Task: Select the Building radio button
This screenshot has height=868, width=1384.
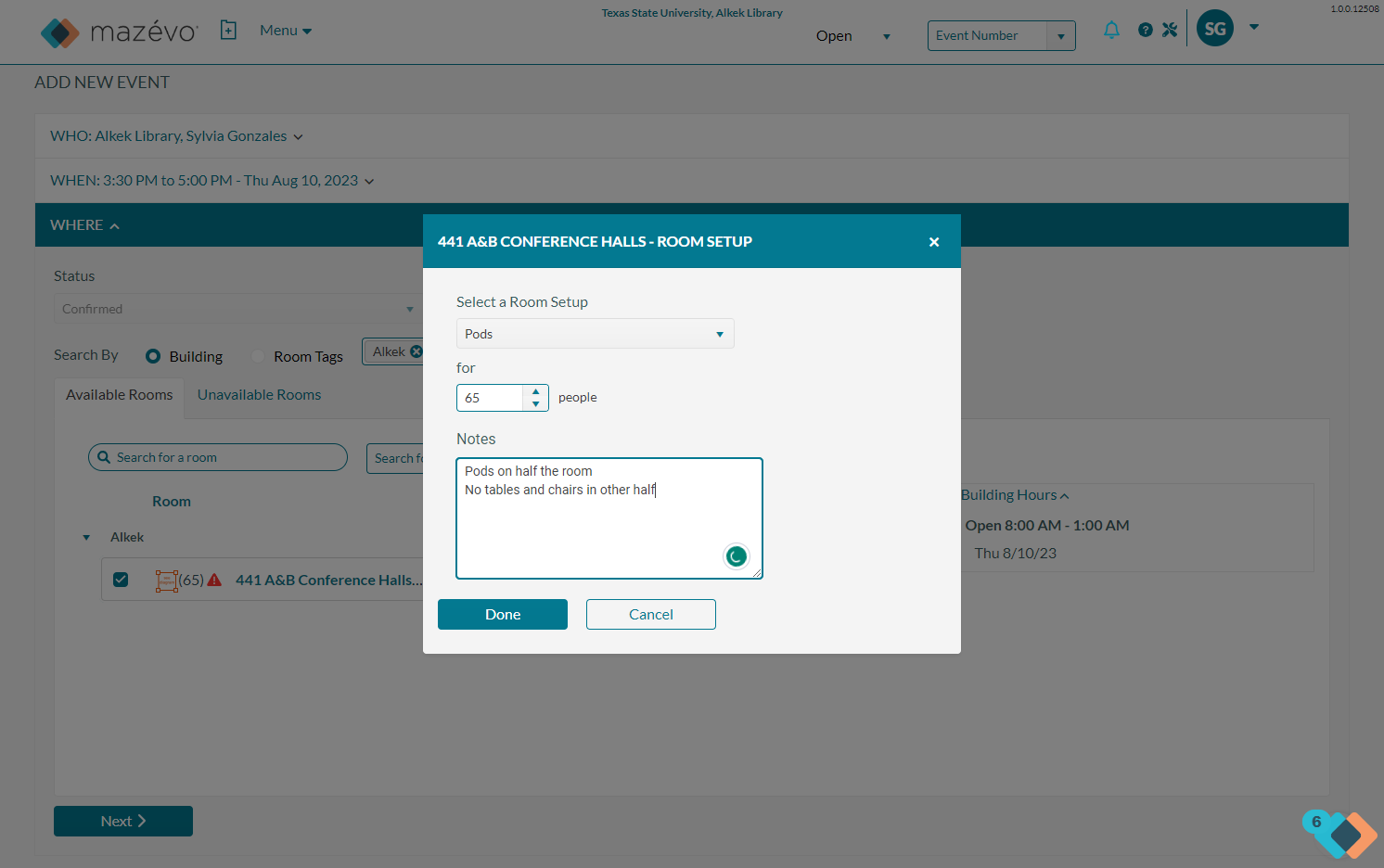Action: click(x=153, y=356)
